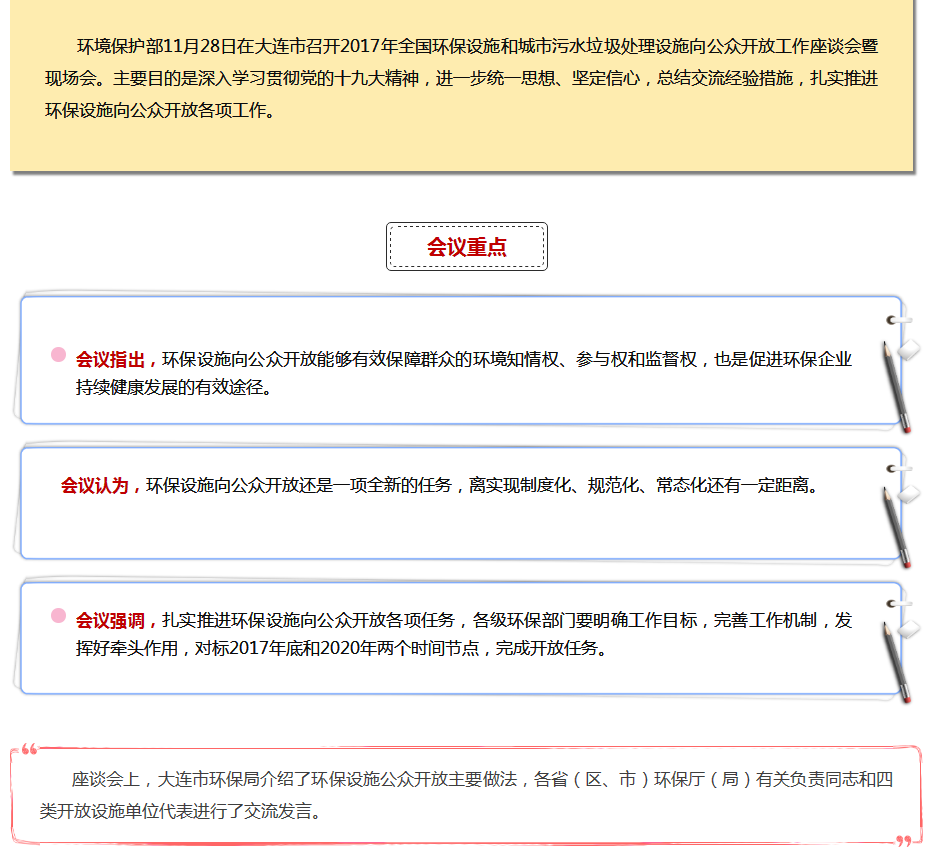
Task: Click the pin clip atop the 会议指出 card
Action: (897, 321)
